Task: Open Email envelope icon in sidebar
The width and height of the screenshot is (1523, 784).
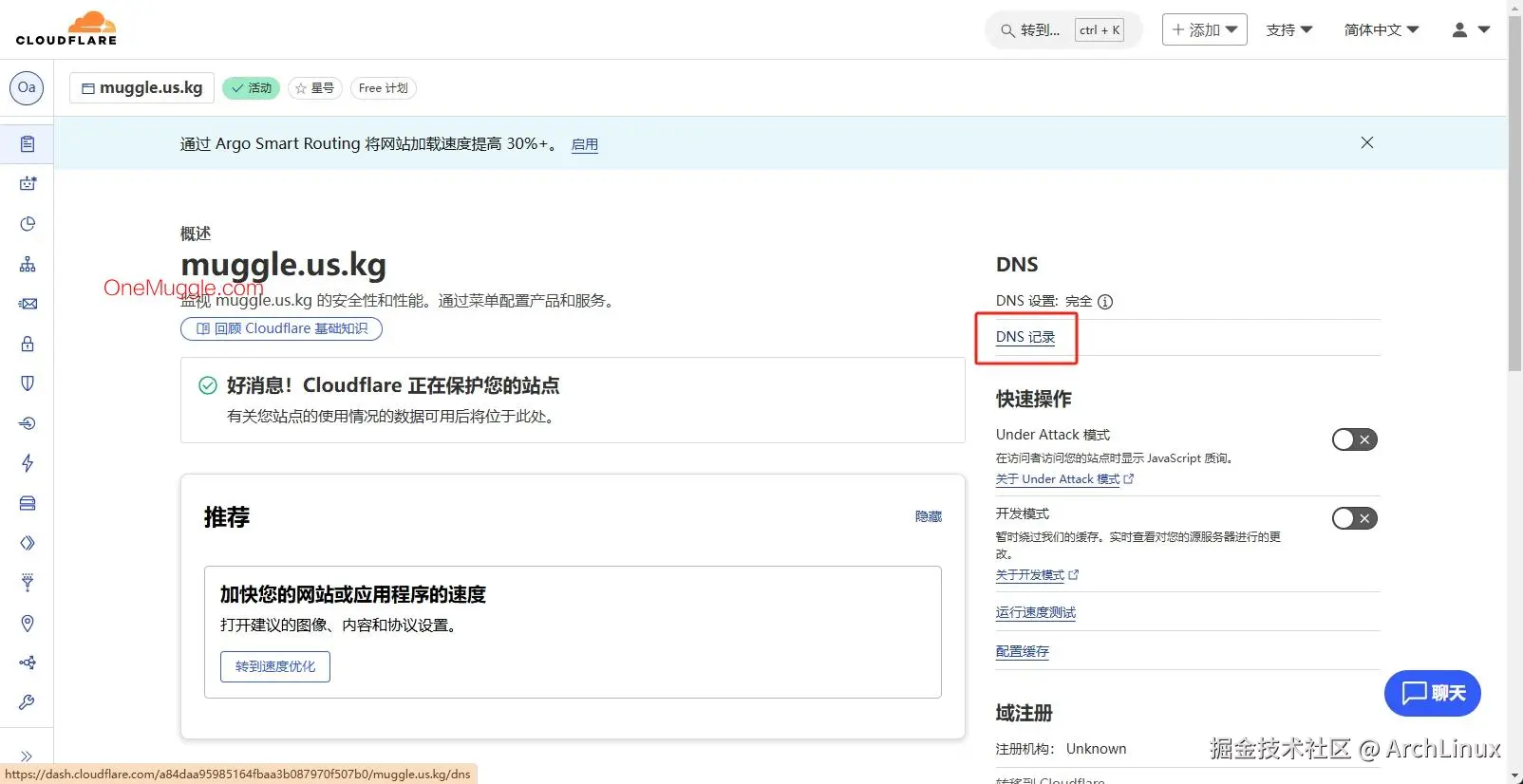Action: tap(28, 304)
